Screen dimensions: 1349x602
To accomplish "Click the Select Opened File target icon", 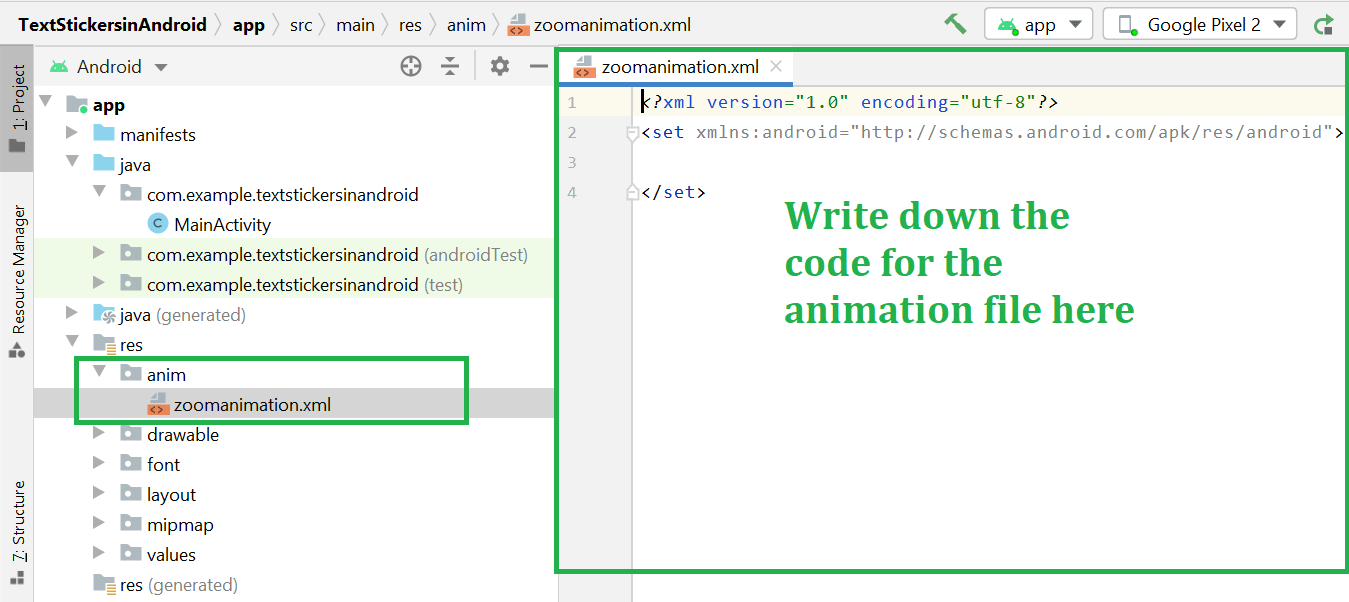I will tap(410, 67).
